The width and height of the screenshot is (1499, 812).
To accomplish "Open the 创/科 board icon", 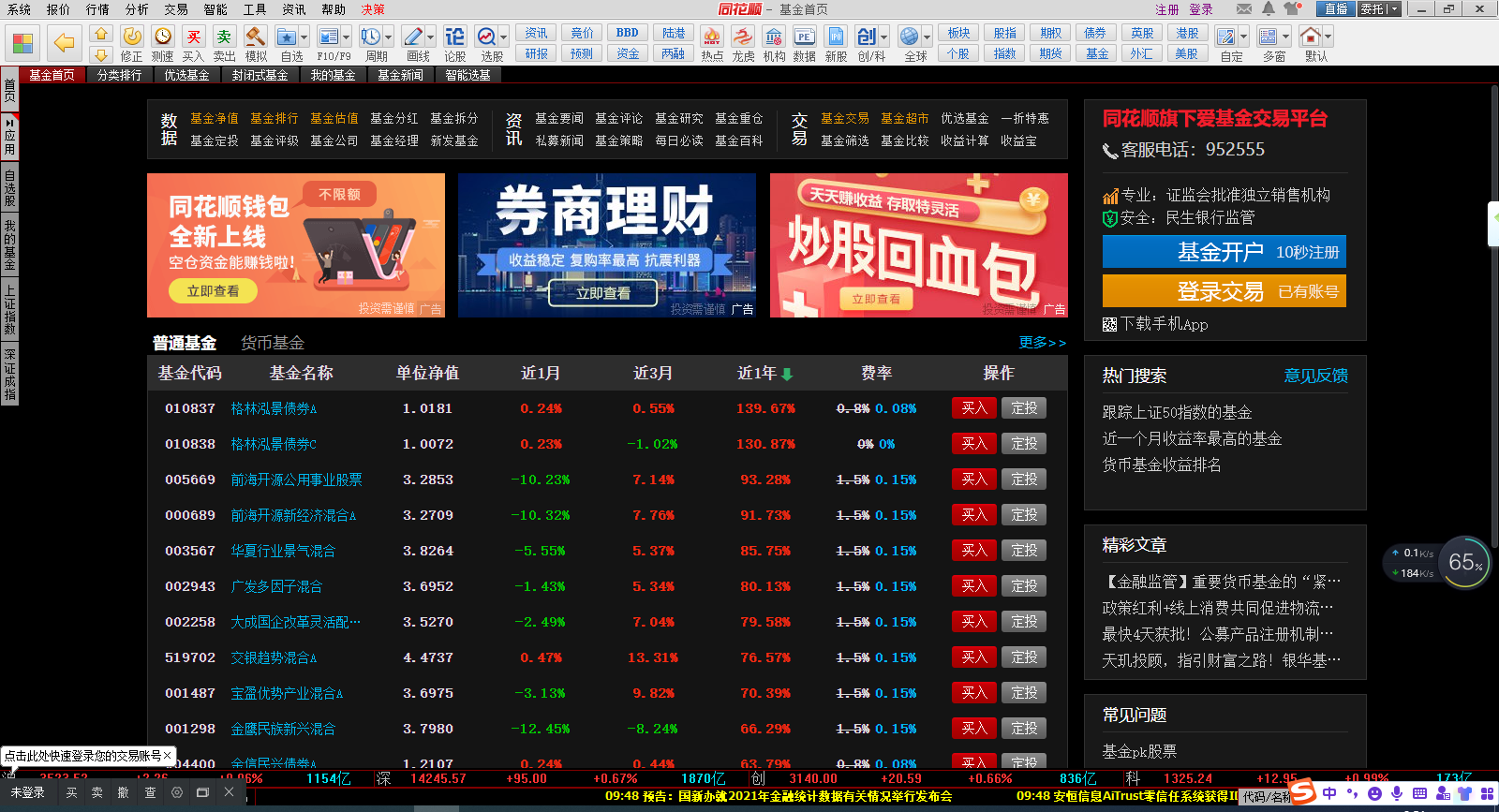I will 867,37.
